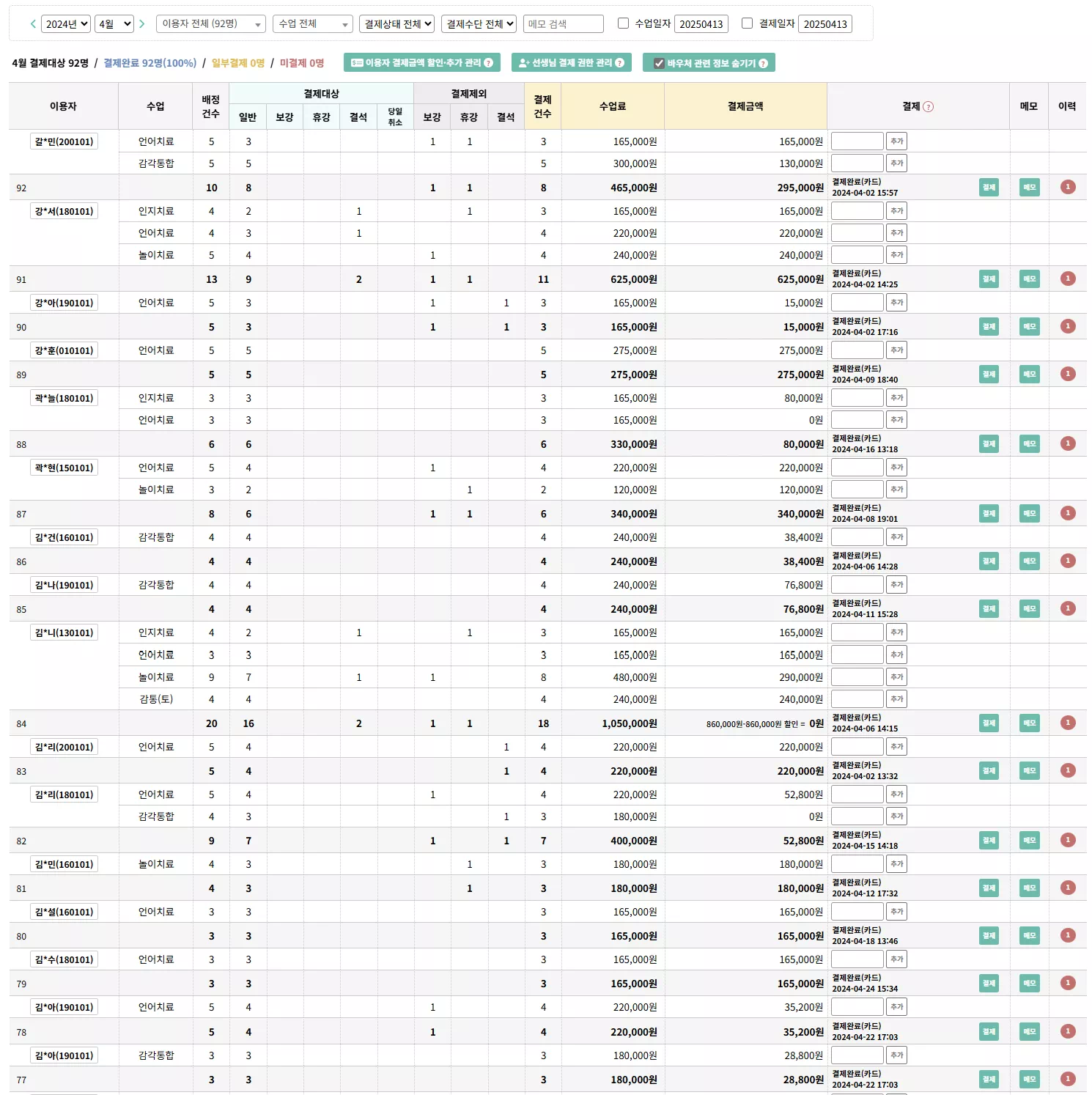The image size is (1092, 1095).
Task: Click help icon on 선생님 결제 권한 관리
Action: point(620,63)
